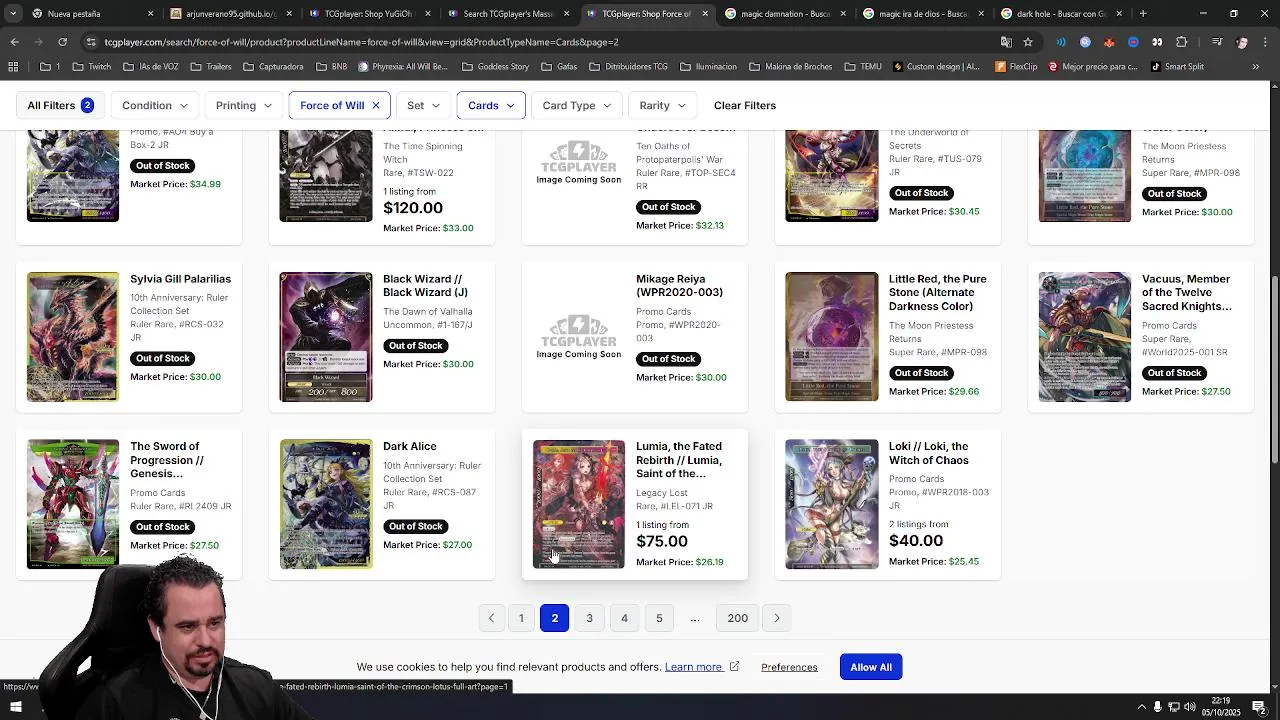Image resolution: width=1280 pixels, height=720 pixels.
Task: Open Lumia, the Fated Rebirth card image
Action: tap(579, 504)
